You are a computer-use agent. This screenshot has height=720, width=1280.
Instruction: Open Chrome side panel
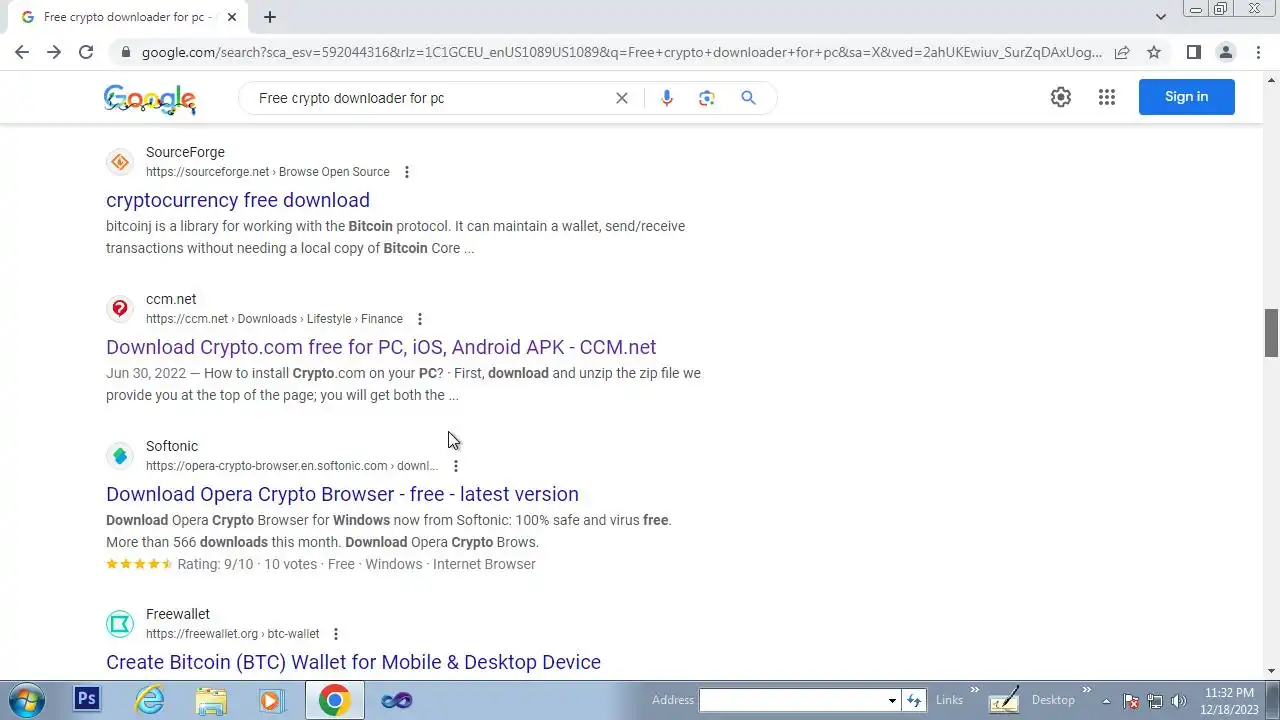tap(1194, 52)
